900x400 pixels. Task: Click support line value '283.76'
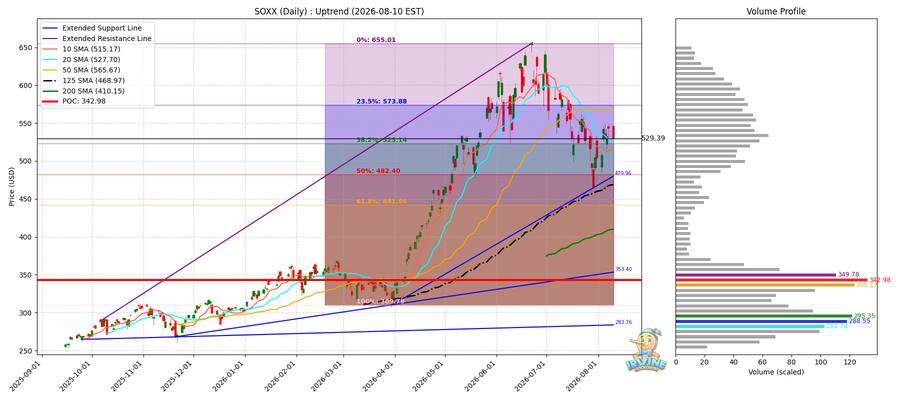click(x=623, y=323)
